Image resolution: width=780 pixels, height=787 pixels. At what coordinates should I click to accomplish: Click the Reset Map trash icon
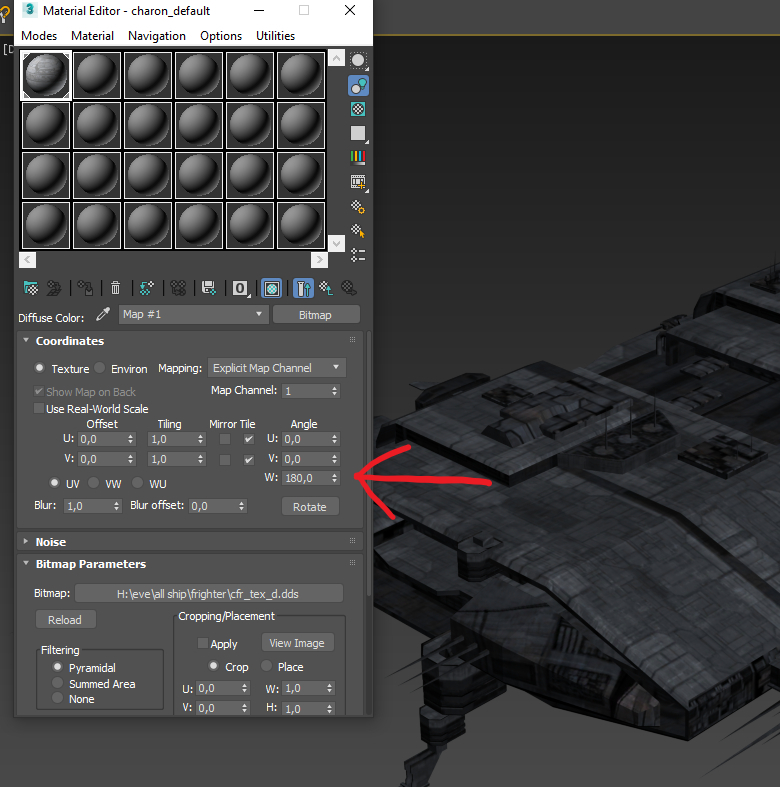click(x=116, y=288)
